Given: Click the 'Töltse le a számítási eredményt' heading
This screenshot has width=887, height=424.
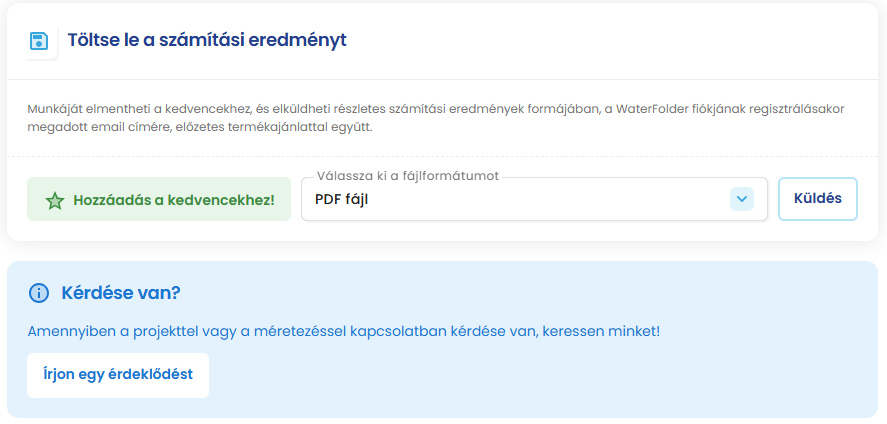Looking at the screenshot, I should (207, 41).
